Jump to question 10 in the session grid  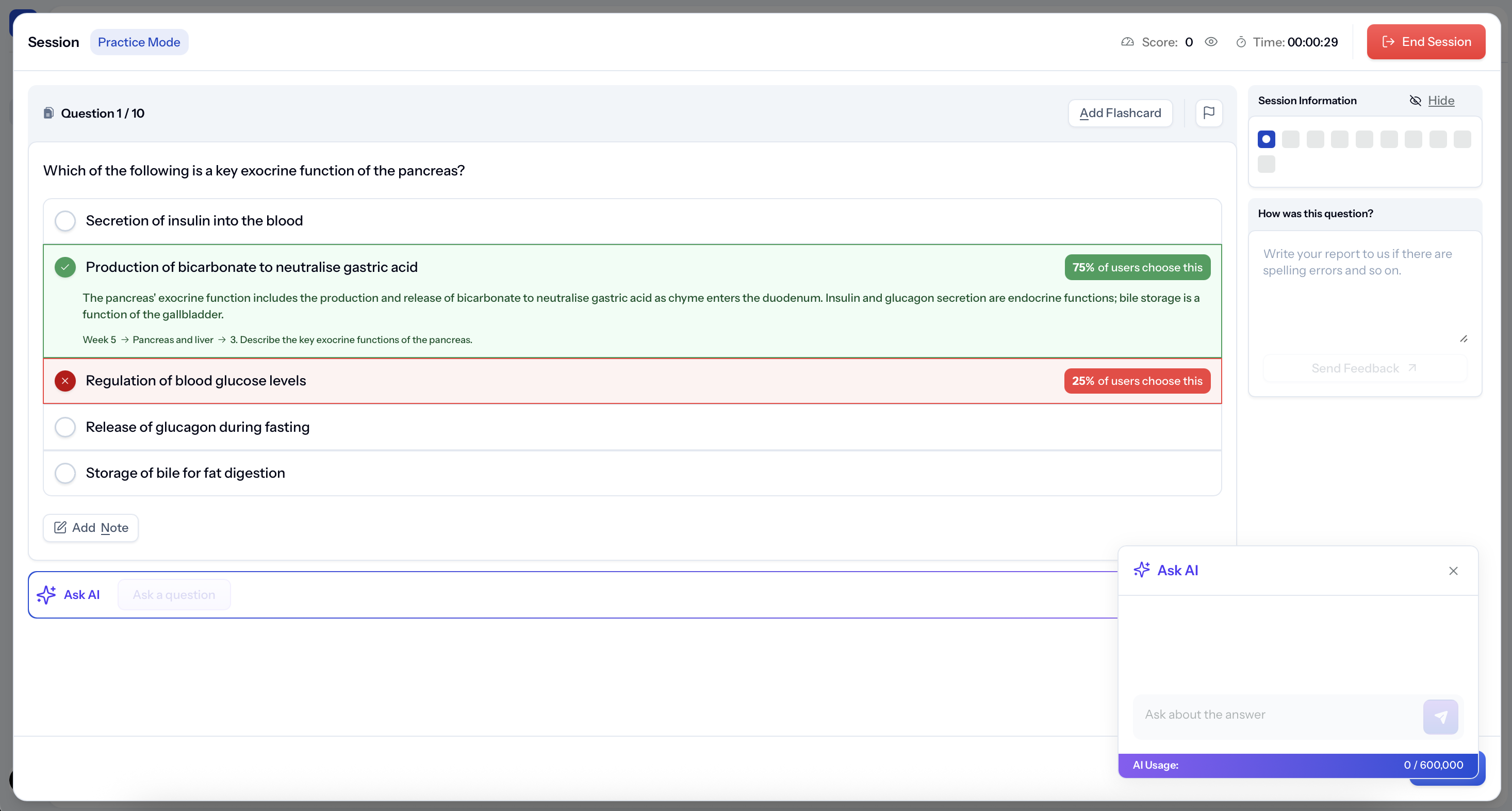[x=1266, y=164]
